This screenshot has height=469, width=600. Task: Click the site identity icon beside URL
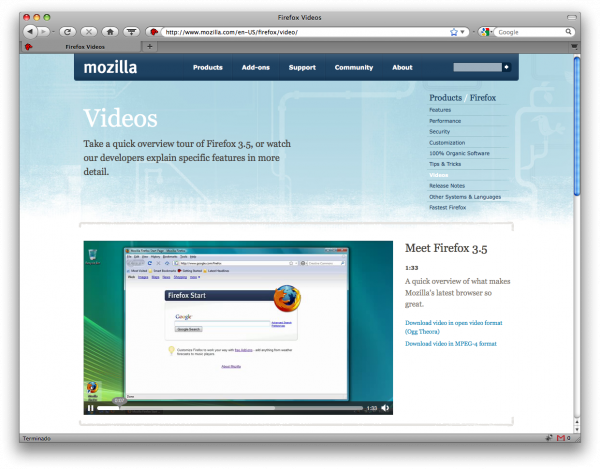(x=154, y=32)
